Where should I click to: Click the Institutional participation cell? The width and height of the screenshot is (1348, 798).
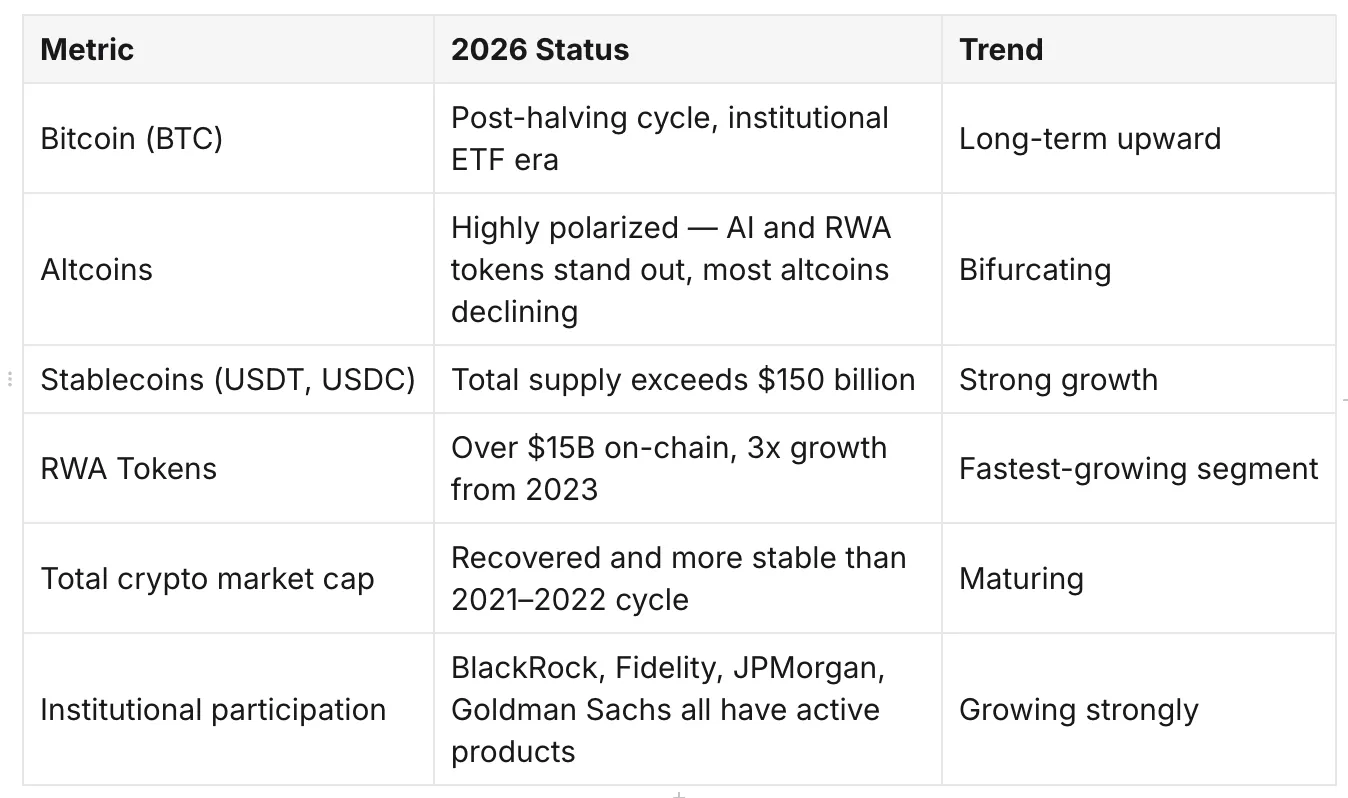[x=228, y=709]
